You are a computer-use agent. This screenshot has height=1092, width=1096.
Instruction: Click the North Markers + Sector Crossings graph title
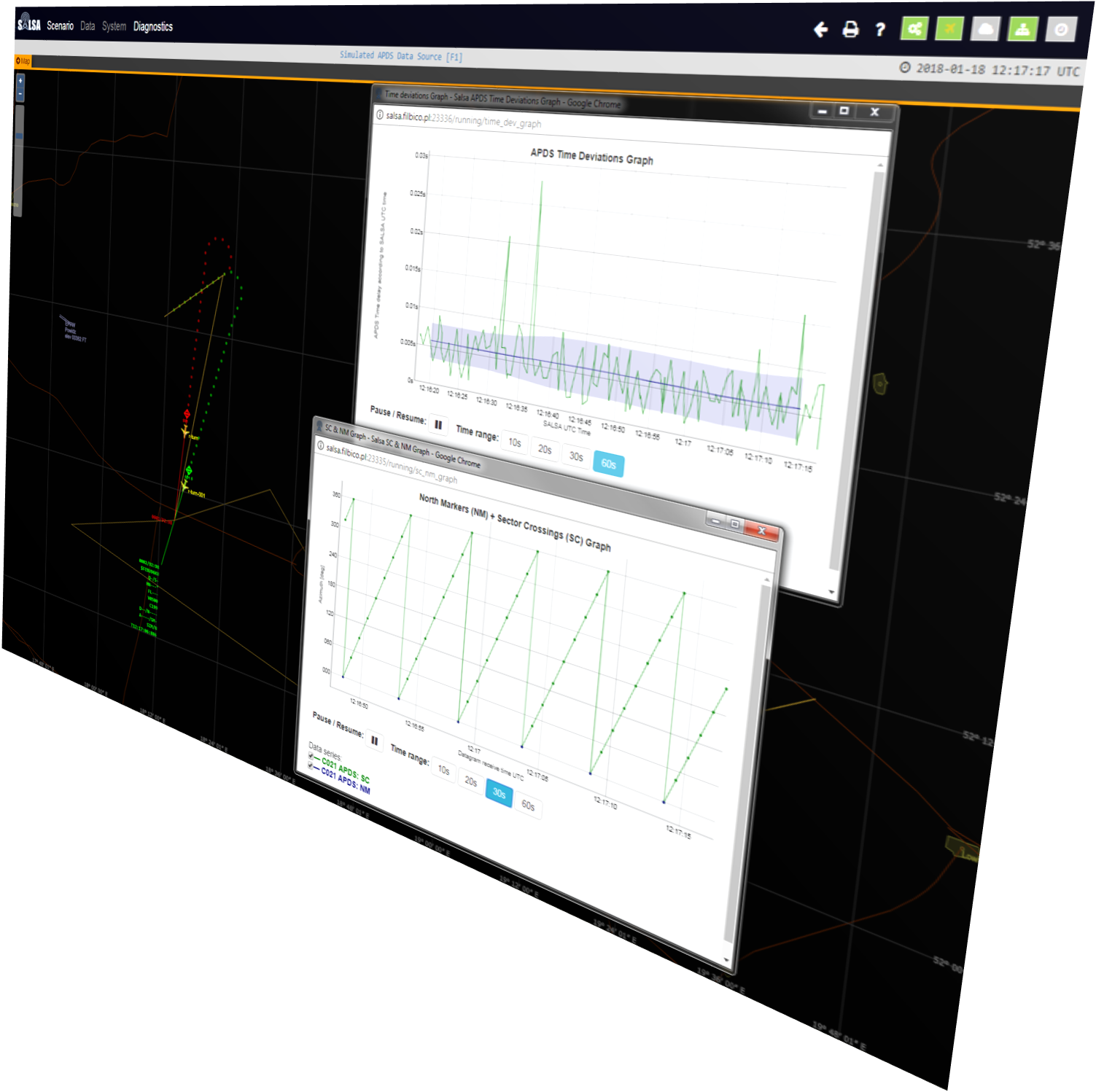pyautogui.click(x=515, y=522)
